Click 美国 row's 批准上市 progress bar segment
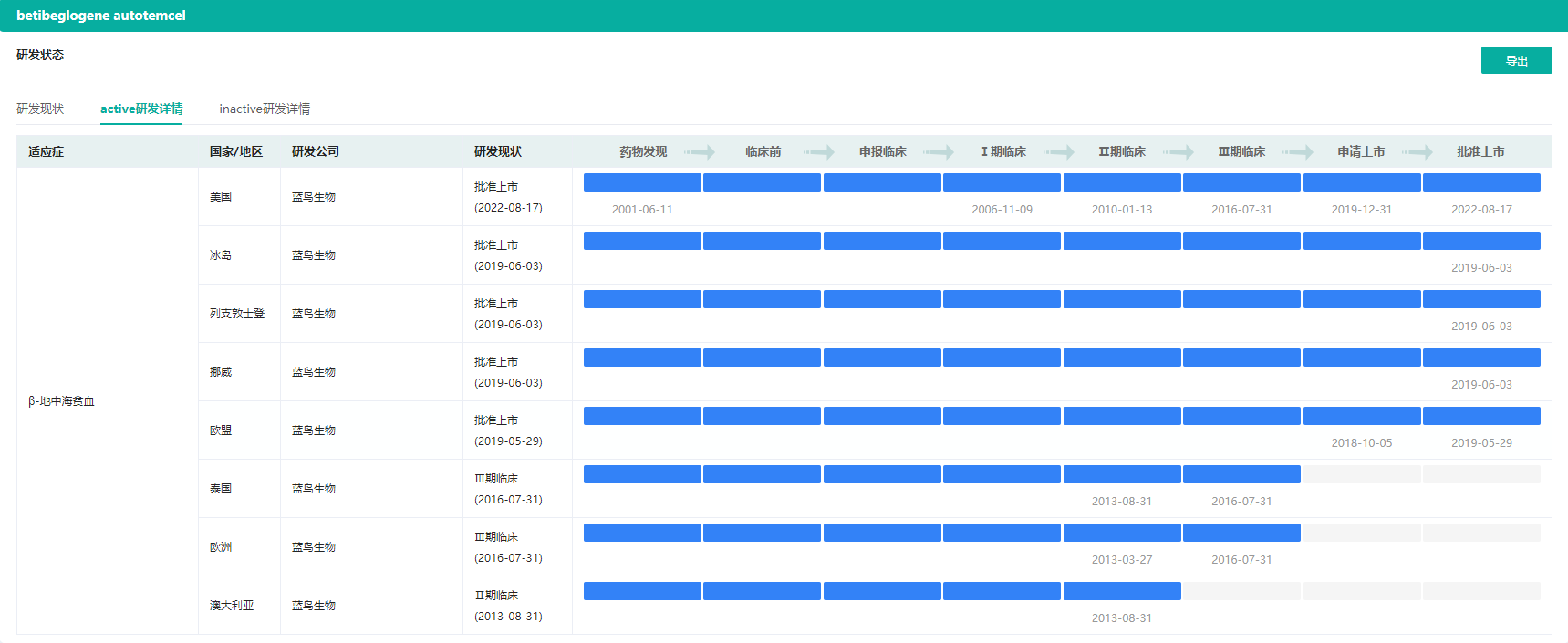 (x=1481, y=182)
